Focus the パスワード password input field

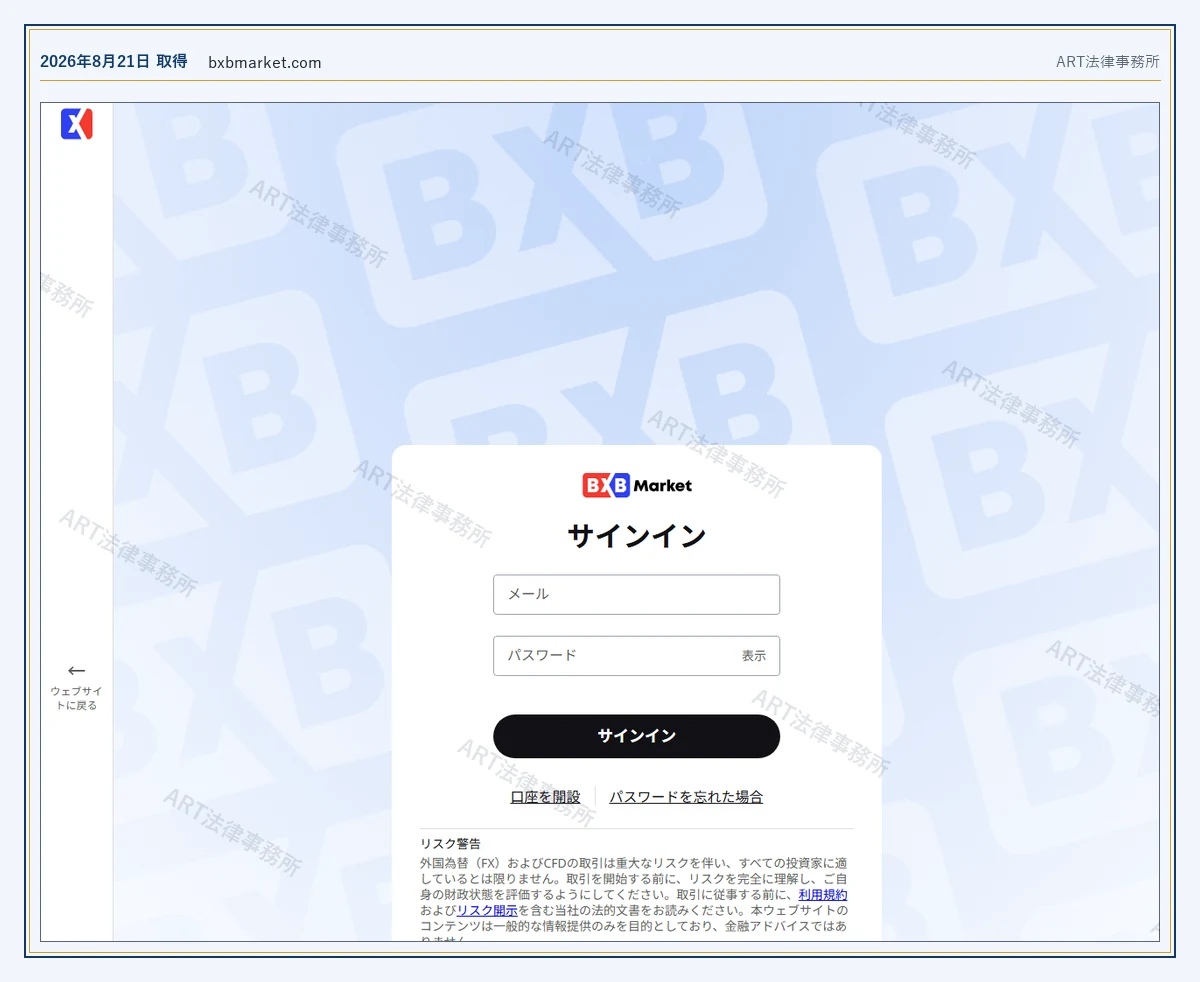click(636, 656)
